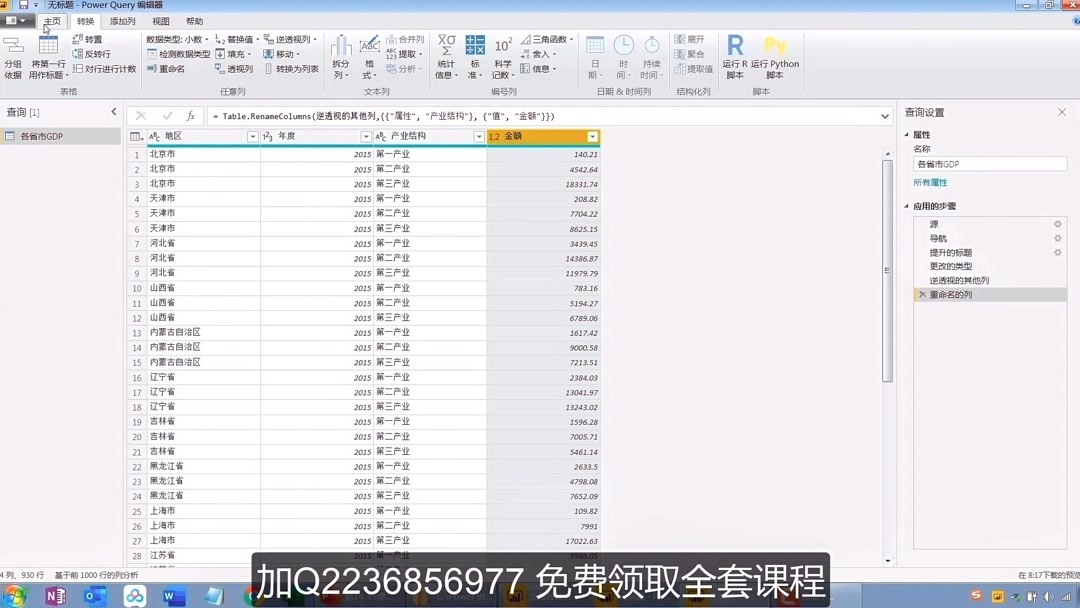Image resolution: width=1080 pixels, height=608 pixels.
Task: Delete the 重命名的列 applied step
Action: pos(921,294)
